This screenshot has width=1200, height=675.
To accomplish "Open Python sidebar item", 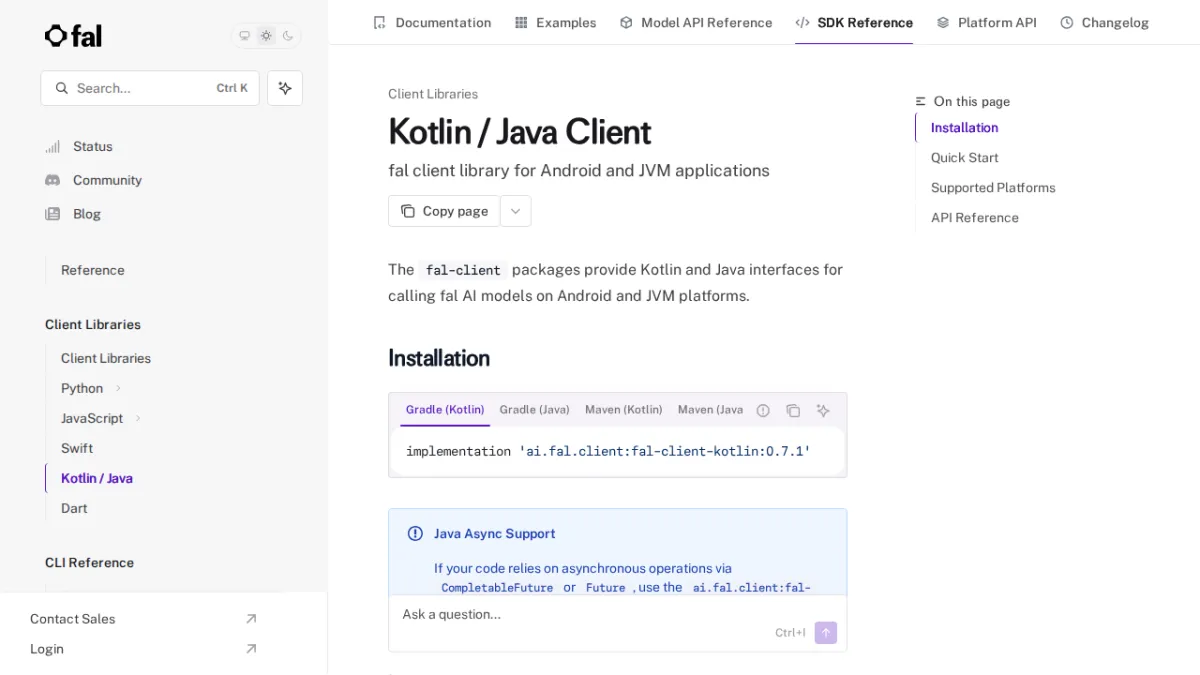I will pyautogui.click(x=82, y=388).
